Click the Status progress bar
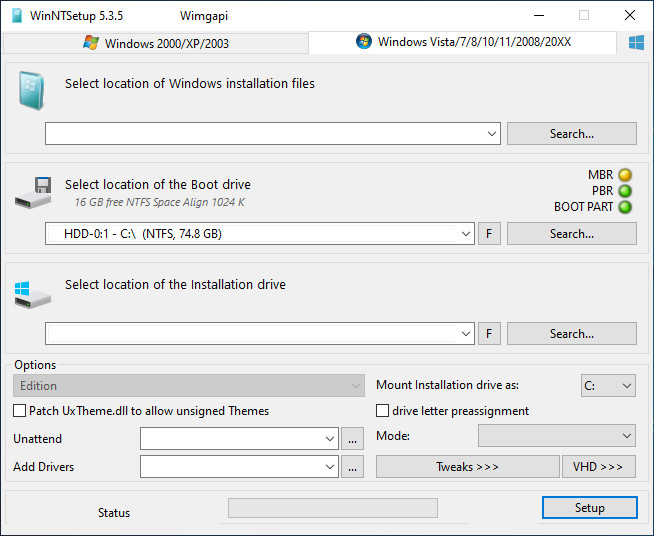The height and width of the screenshot is (536, 654). (333, 508)
